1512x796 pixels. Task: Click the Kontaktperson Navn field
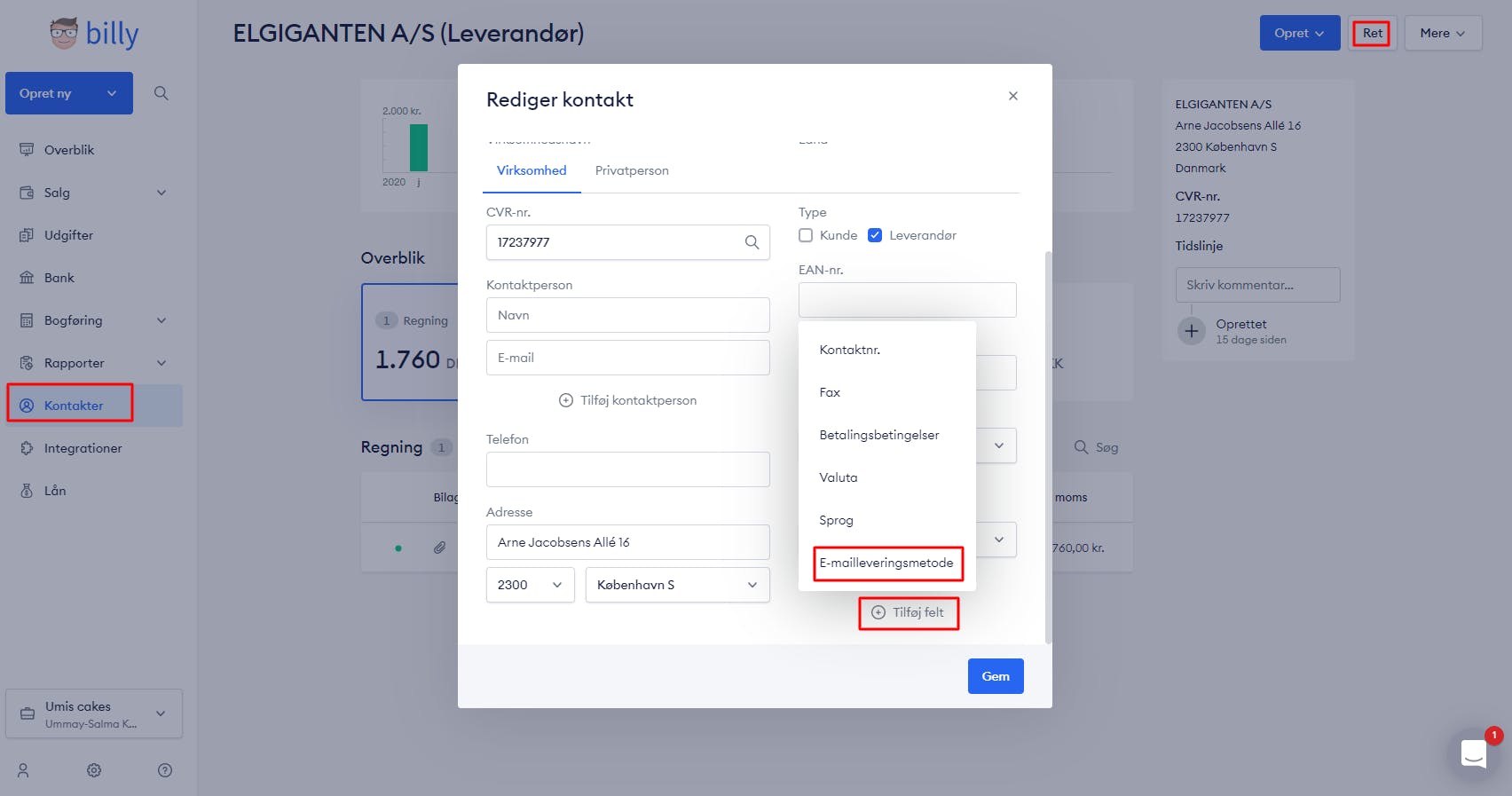pos(628,315)
